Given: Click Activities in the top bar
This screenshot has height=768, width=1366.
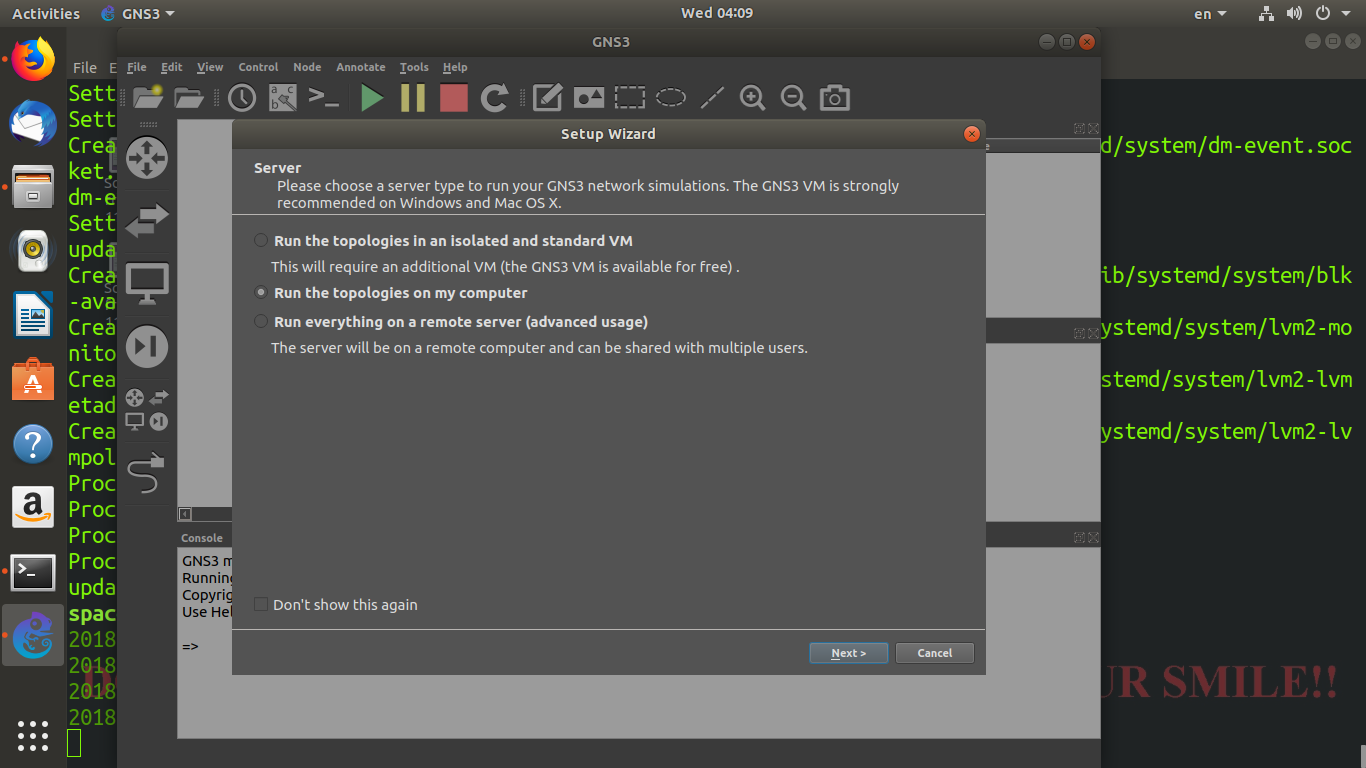Looking at the screenshot, I should click(46, 13).
